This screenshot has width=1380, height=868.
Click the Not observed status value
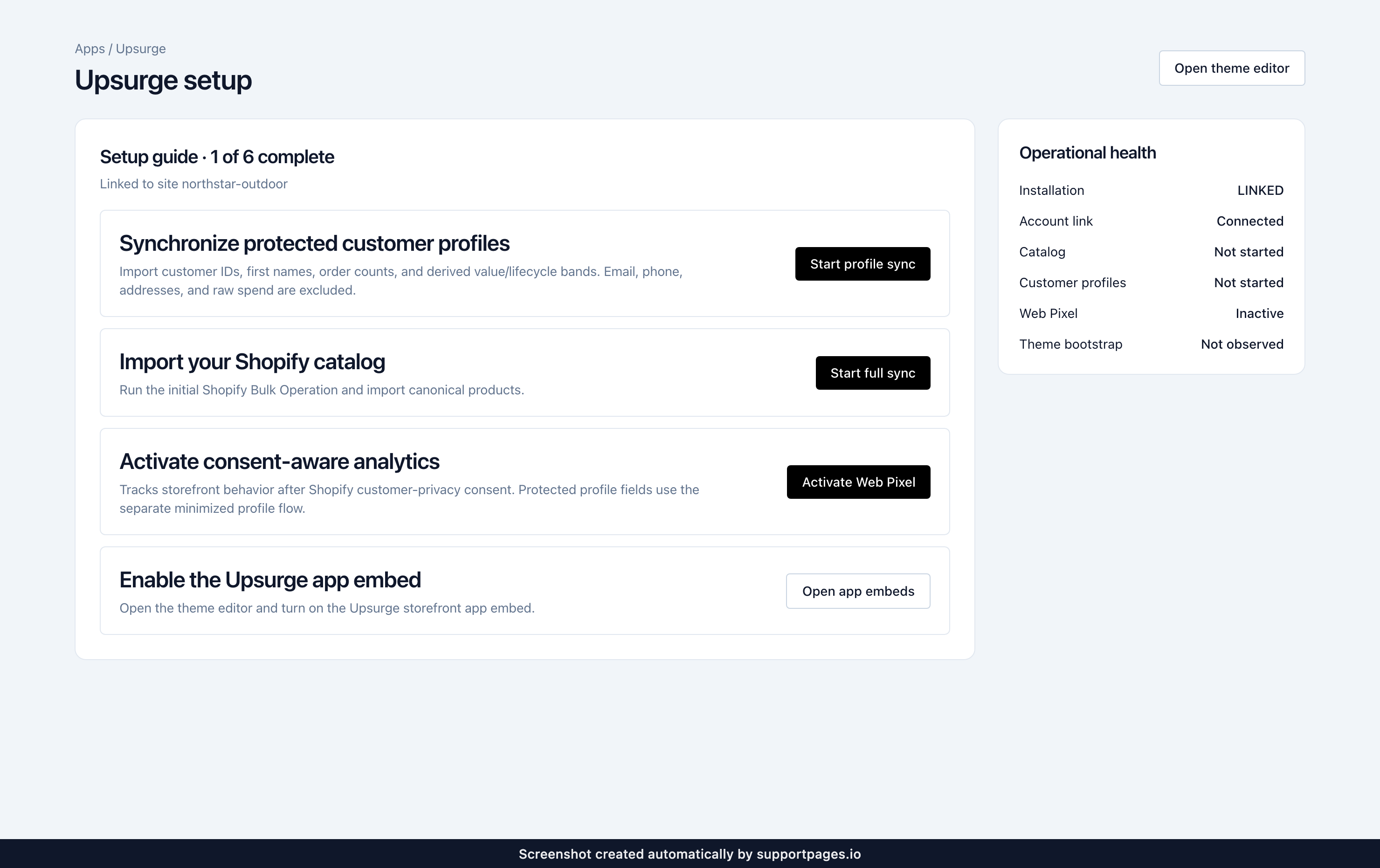[1242, 344]
